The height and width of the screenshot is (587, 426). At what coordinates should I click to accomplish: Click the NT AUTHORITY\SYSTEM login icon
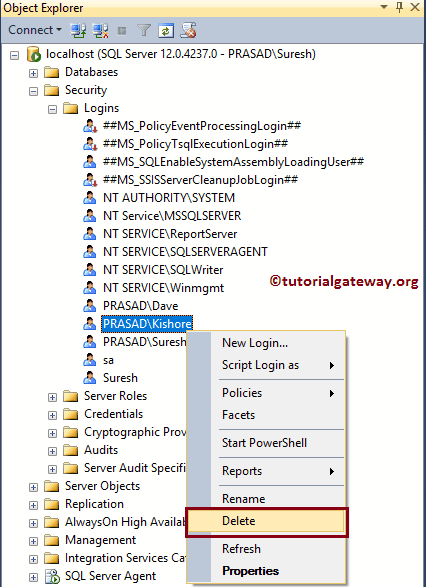(89, 198)
